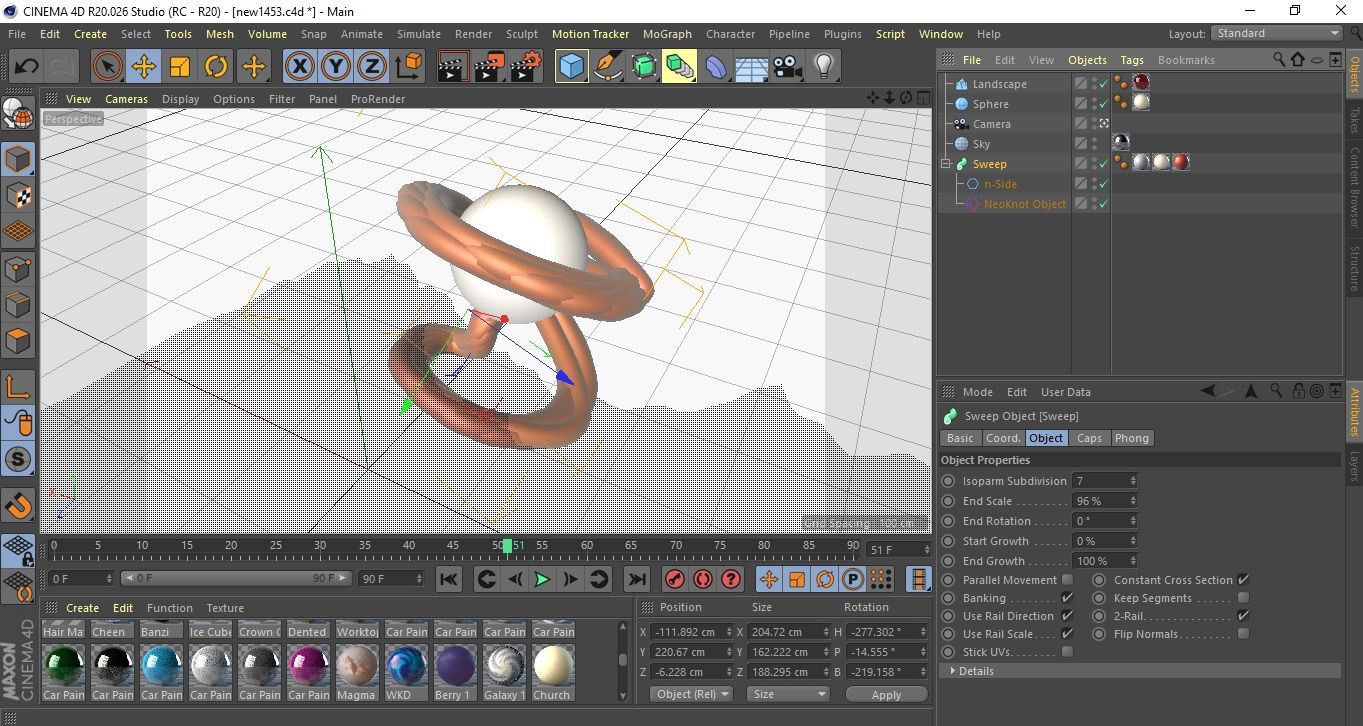Viewport: 1363px width, 726px height.
Task: Enable the Flip Normals checkbox
Action: point(1243,634)
